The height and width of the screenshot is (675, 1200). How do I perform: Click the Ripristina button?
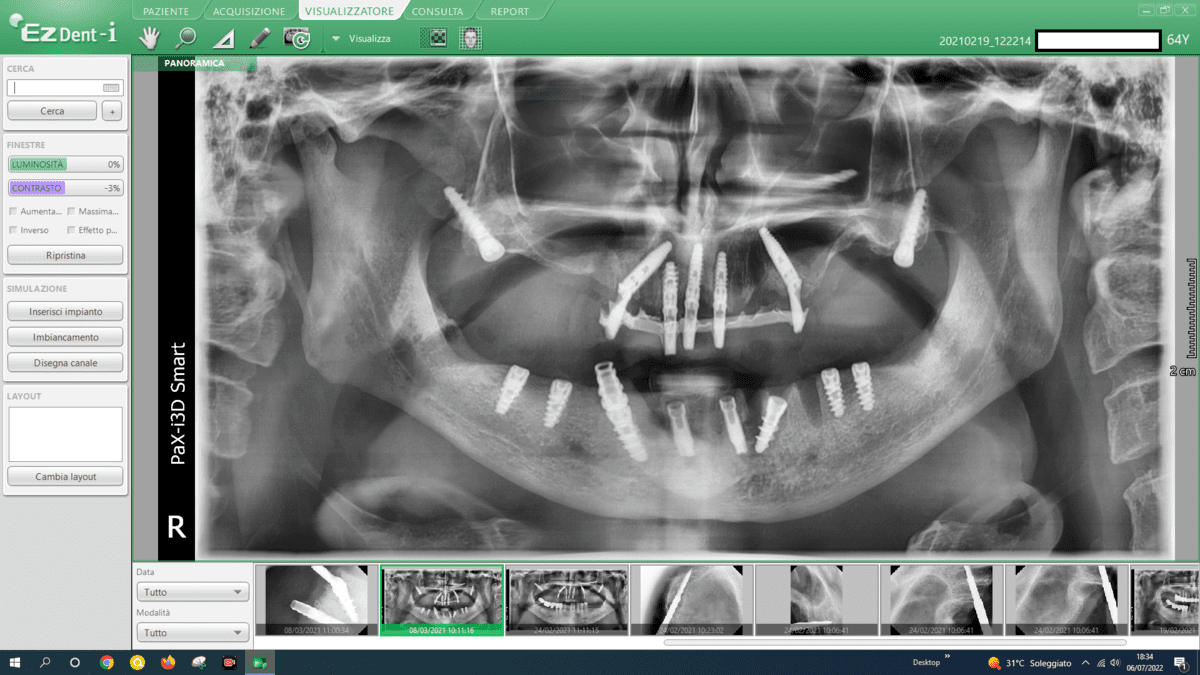click(x=65, y=255)
